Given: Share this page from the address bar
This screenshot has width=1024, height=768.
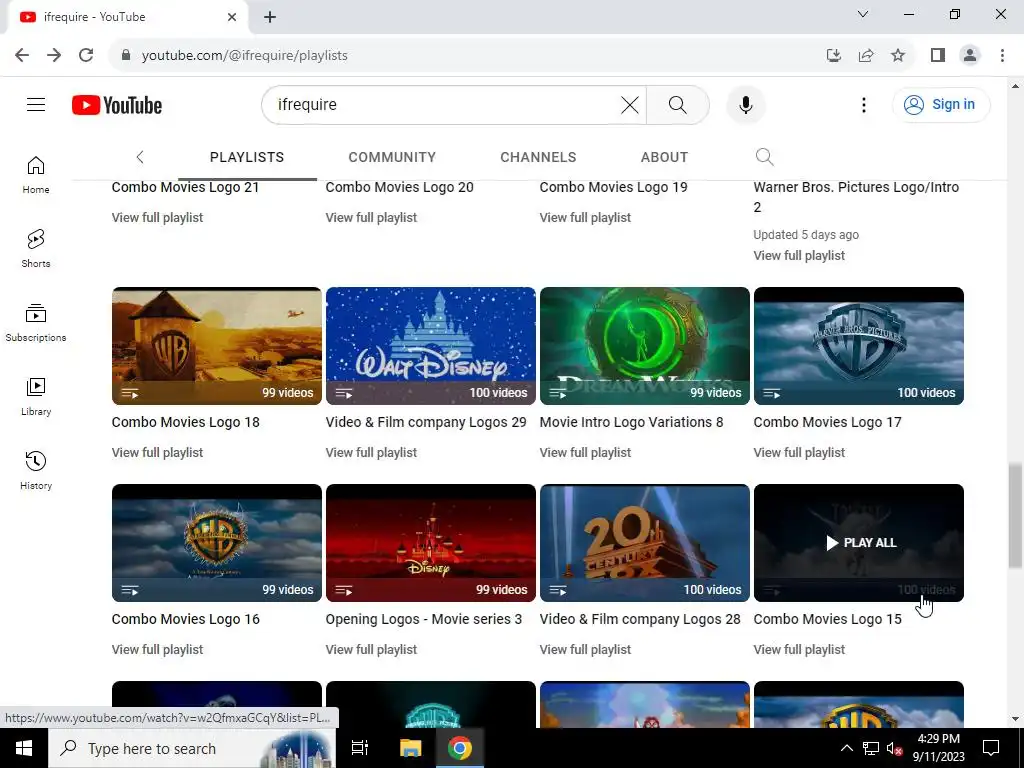Looking at the screenshot, I should (866, 55).
